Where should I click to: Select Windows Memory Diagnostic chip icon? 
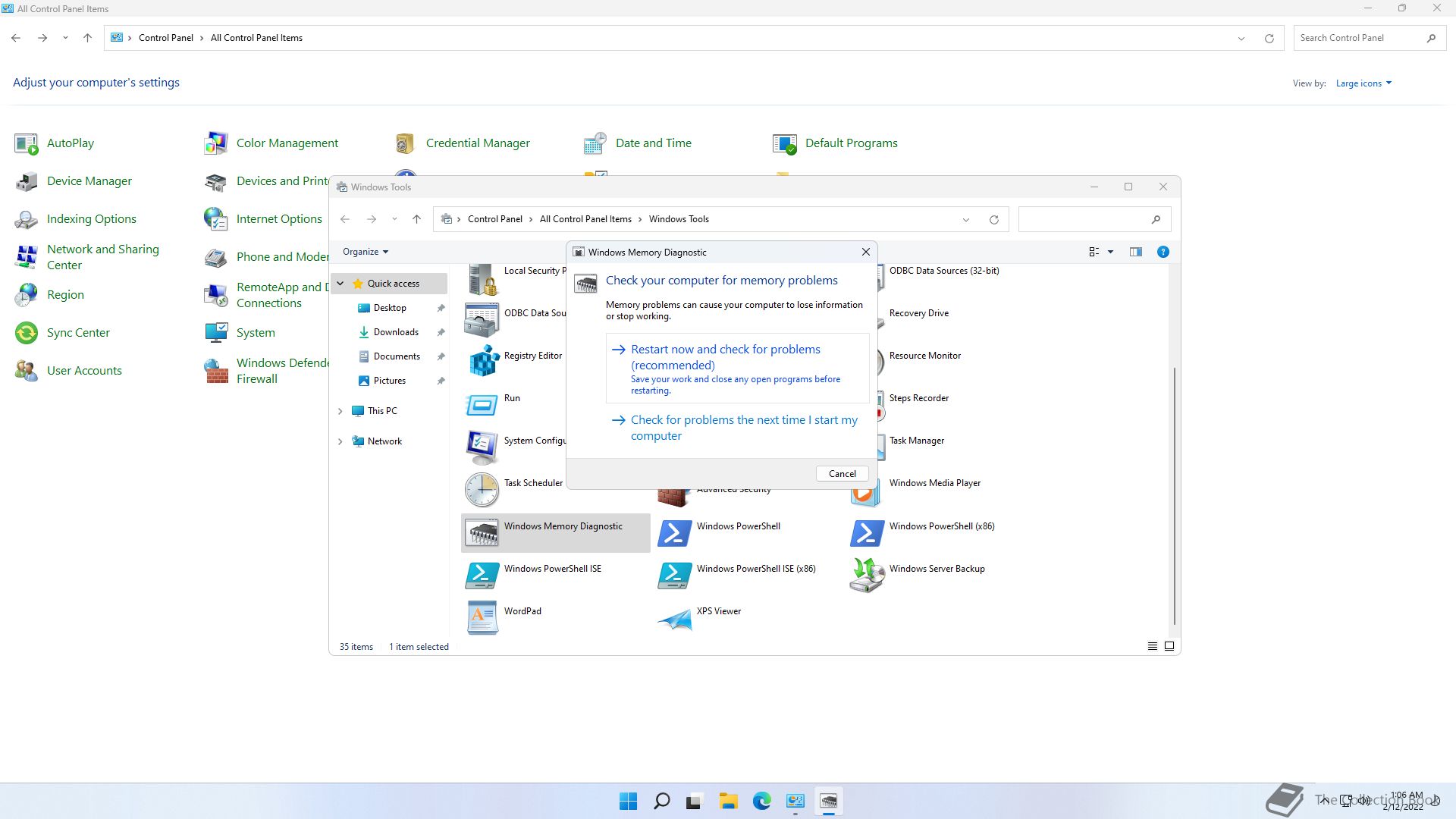click(482, 532)
